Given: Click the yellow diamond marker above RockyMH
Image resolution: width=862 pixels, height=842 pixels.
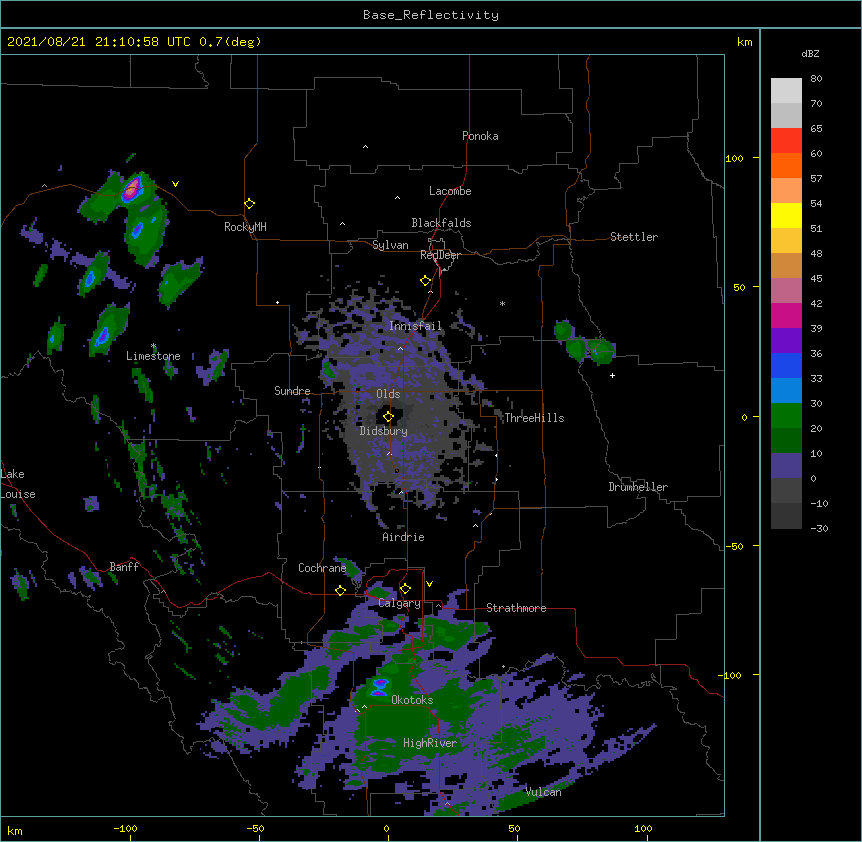Looking at the screenshot, I should point(249,204).
